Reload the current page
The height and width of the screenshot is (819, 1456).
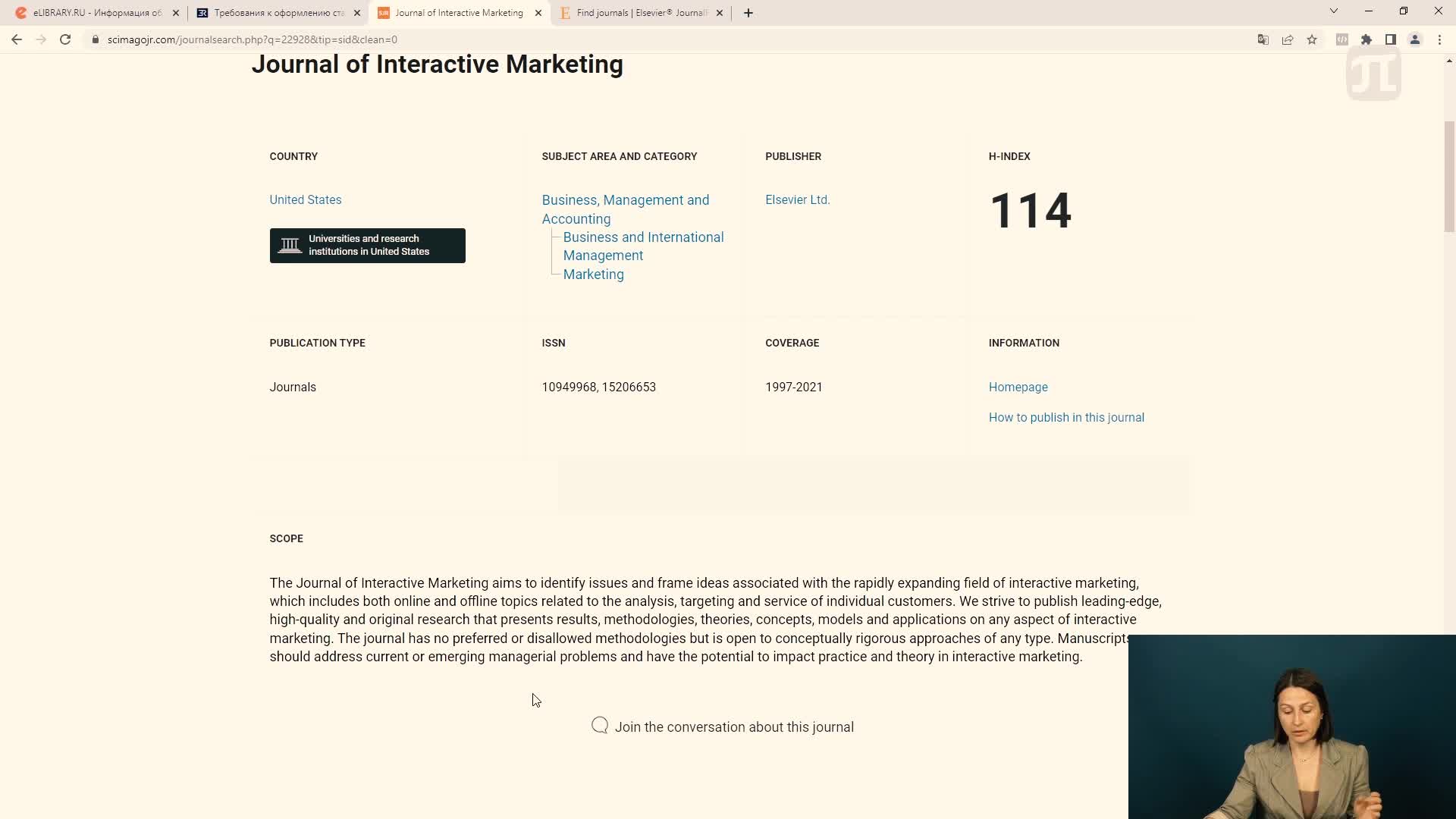[65, 39]
